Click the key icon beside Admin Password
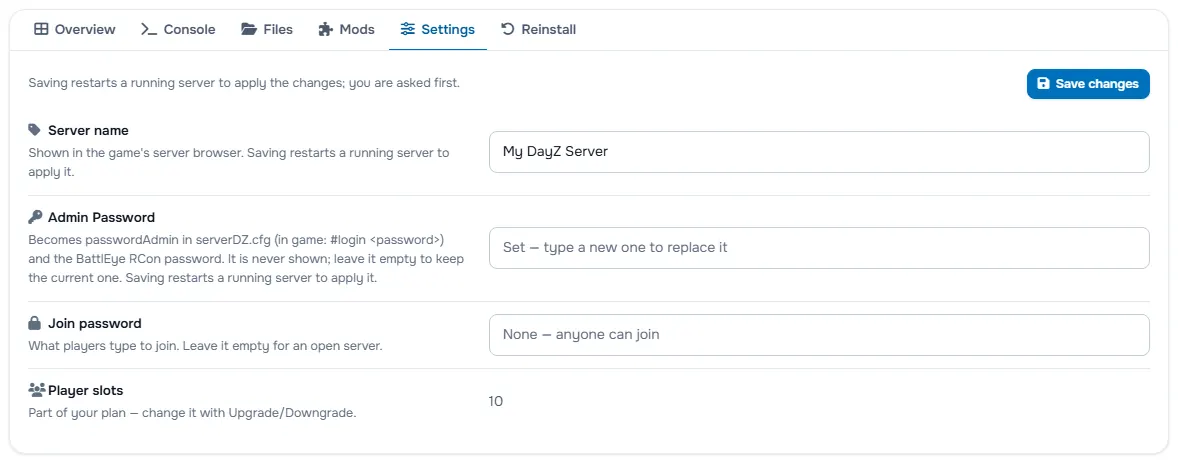The height and width of the screenshot is (464, 1178). [x=35, y=217]
